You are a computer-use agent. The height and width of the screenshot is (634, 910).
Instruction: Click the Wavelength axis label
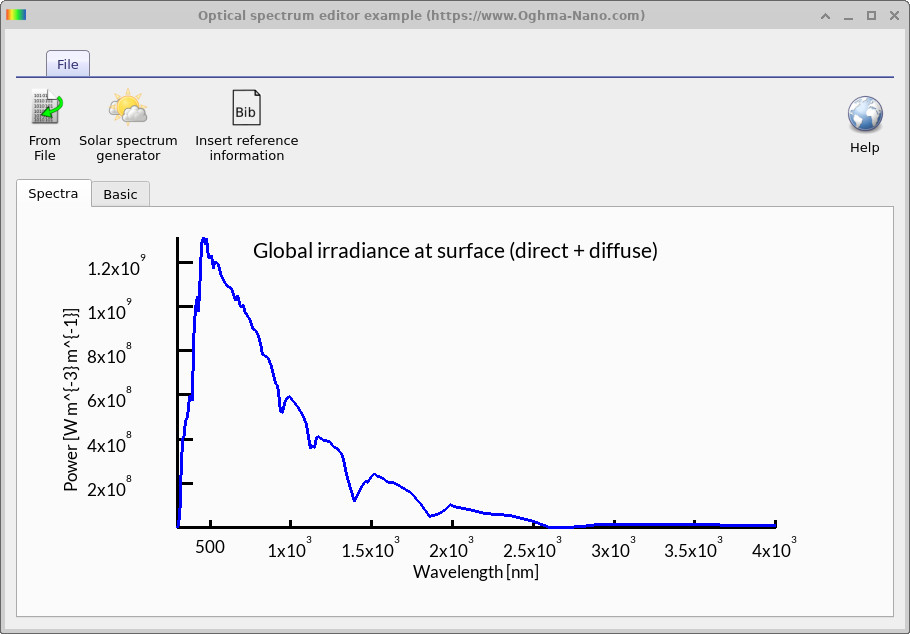click(475, 571)
